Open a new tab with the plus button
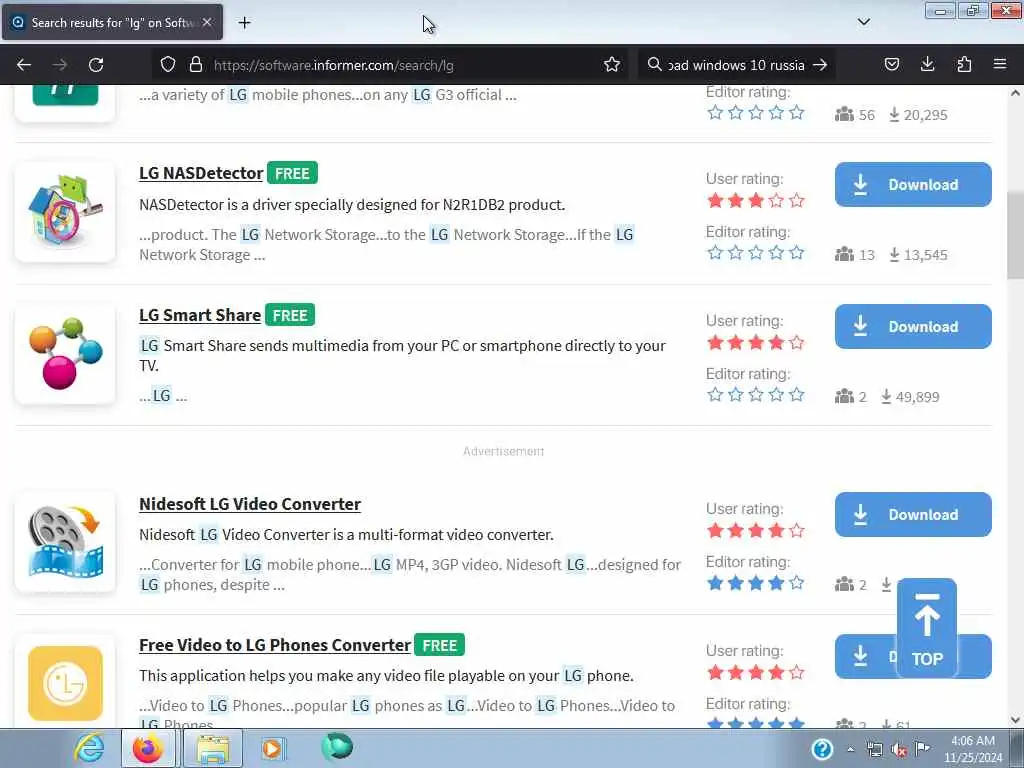 (244, 23)
